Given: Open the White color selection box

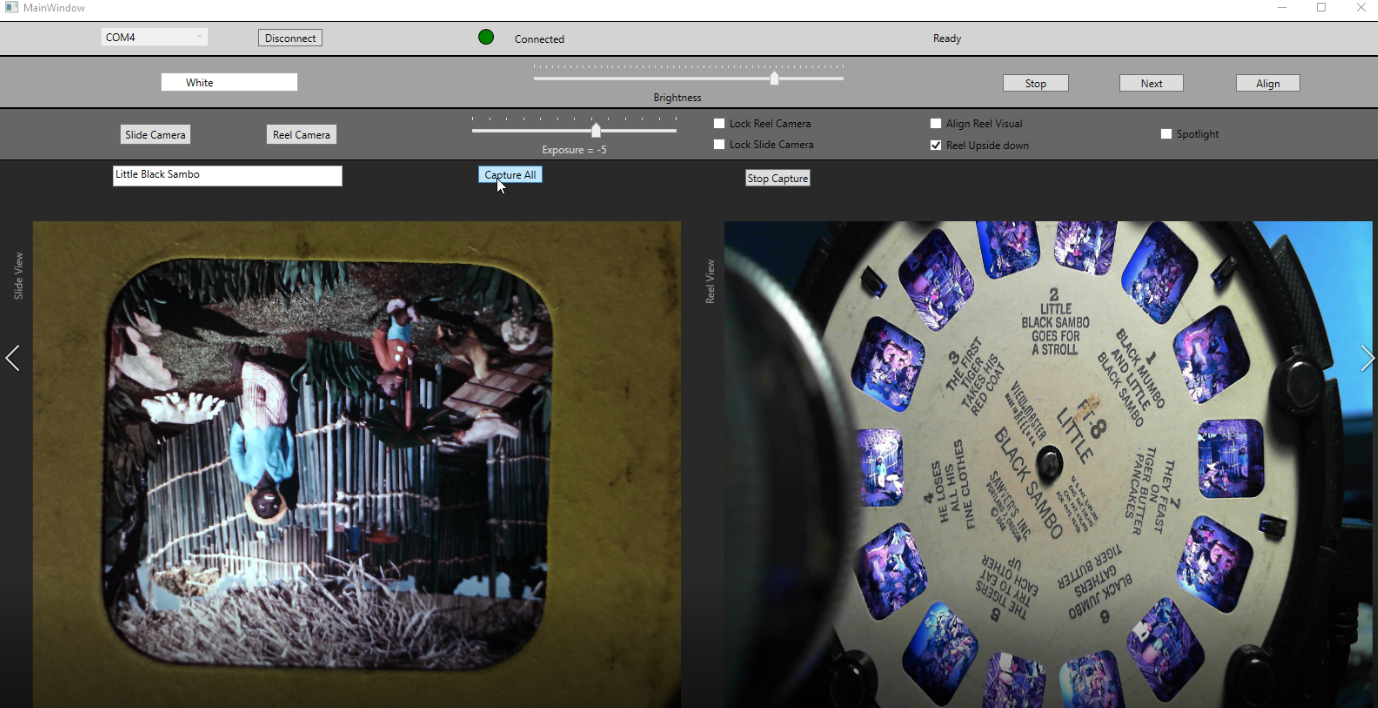Looking at the screenshot, I should click(x=229, y=82).
